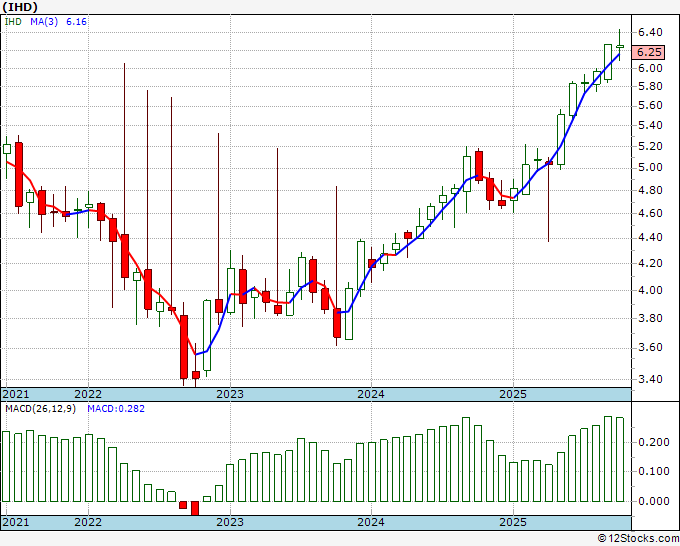This screenshot has width=680, height=546.
Task: Select the 2023 marker on the price timeline
Action: (230, 394)
